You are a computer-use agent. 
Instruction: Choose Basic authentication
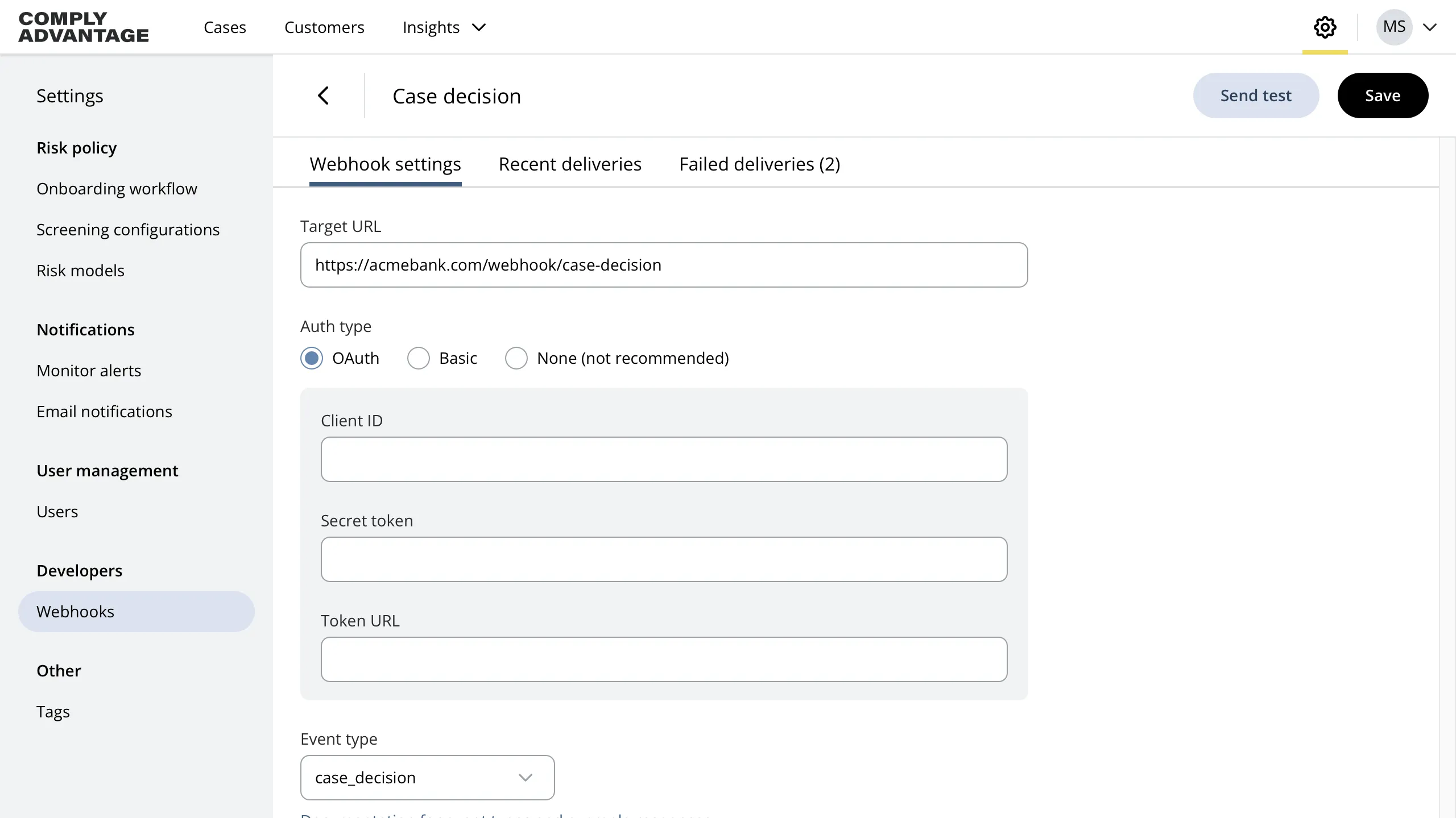click(x=419, y=358)
